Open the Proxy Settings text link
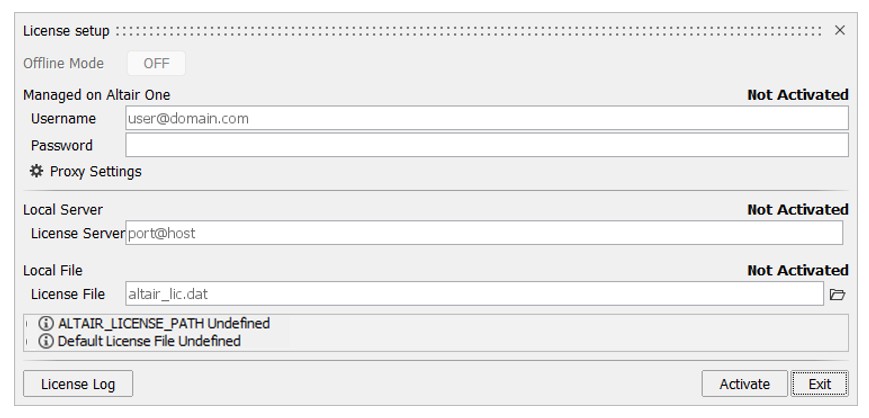This screenshot has width=869, height=418. coord(96,172)
